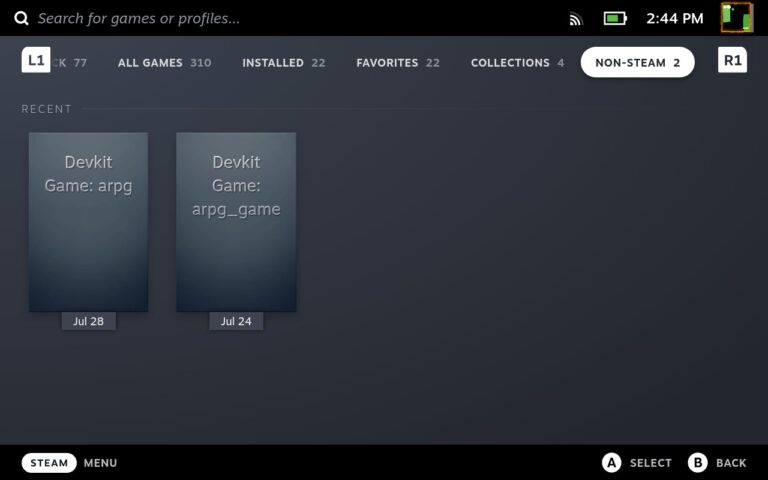This screenshot has height=480, width=768.
Task: Click the Jul 28 date badge
Action: click(x=88, y=321)
